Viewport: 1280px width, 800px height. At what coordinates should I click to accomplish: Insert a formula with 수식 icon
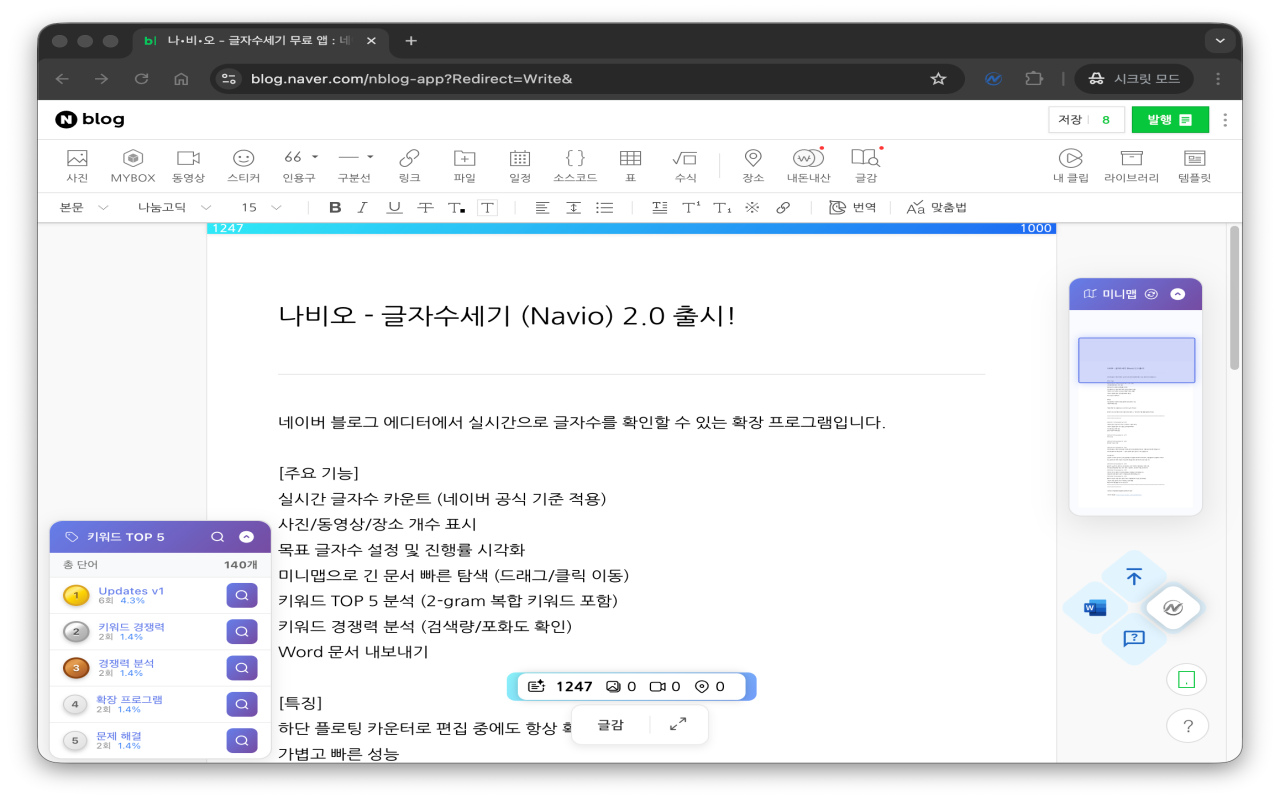pyautogui.click(x=685, y=165)
